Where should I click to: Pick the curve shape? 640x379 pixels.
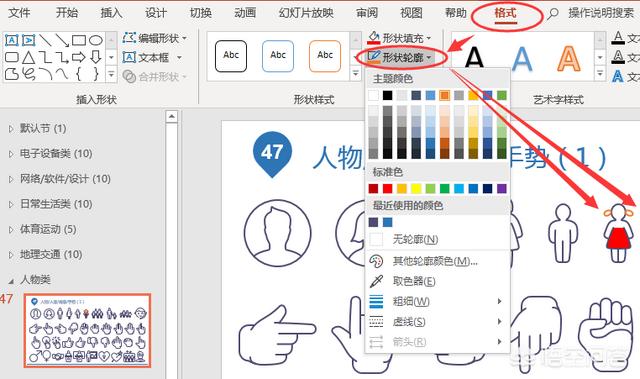pyautogui.click(x=62, y=74)
